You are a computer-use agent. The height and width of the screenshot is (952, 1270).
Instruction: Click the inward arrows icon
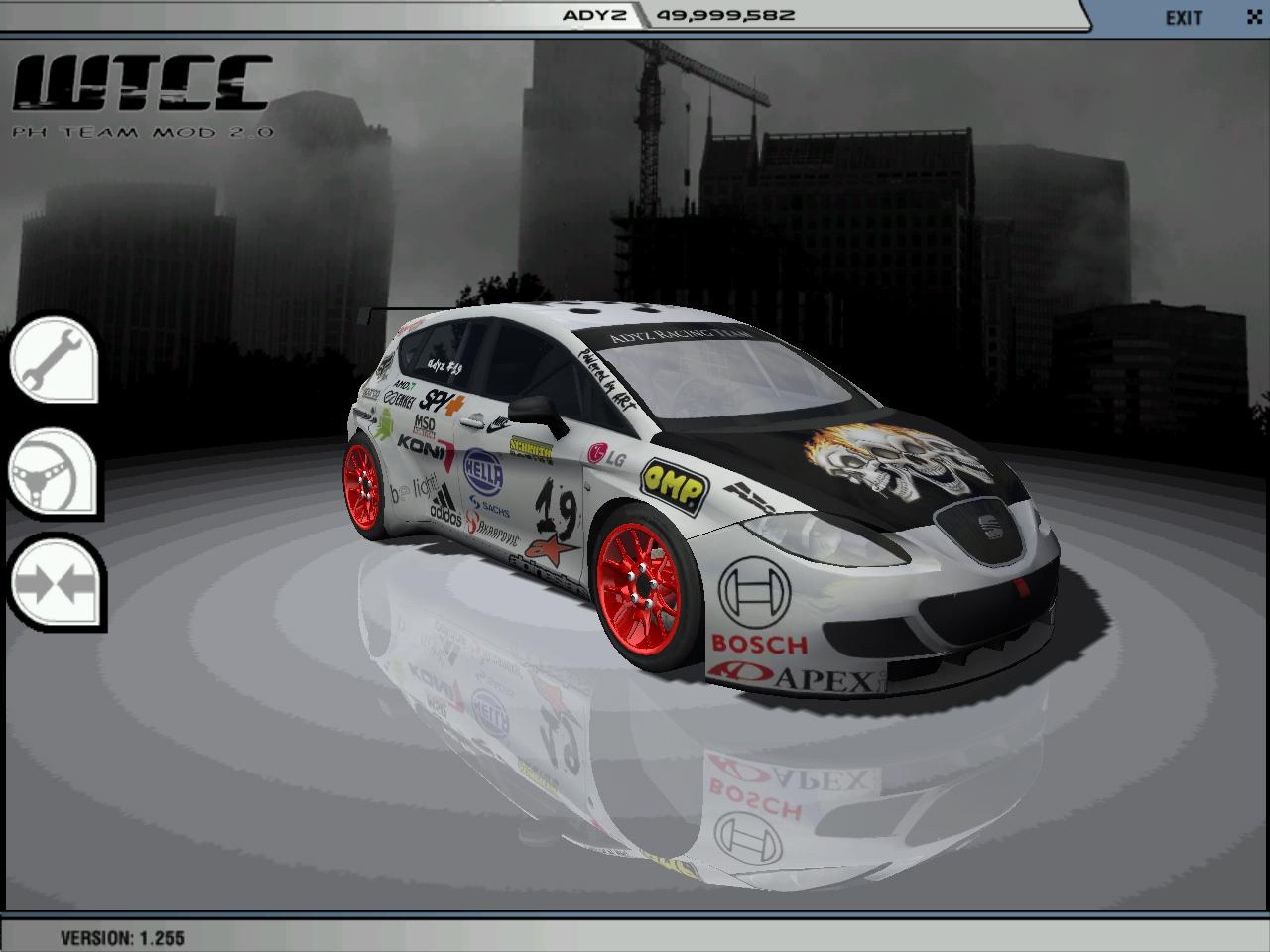click(x=57, y=584)
